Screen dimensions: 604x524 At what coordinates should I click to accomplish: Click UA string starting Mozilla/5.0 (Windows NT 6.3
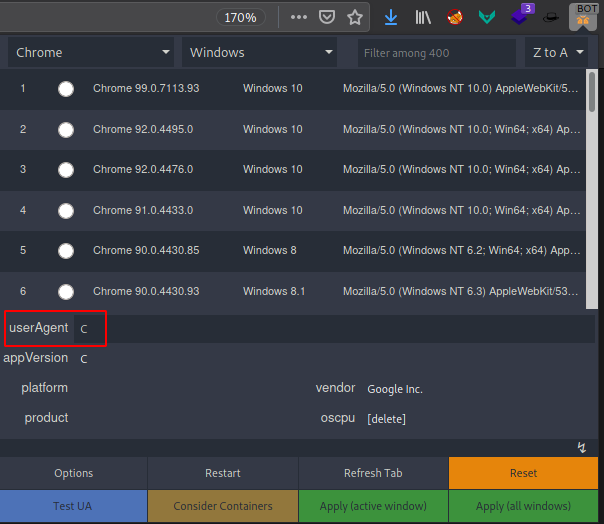[x=461, y=291]
